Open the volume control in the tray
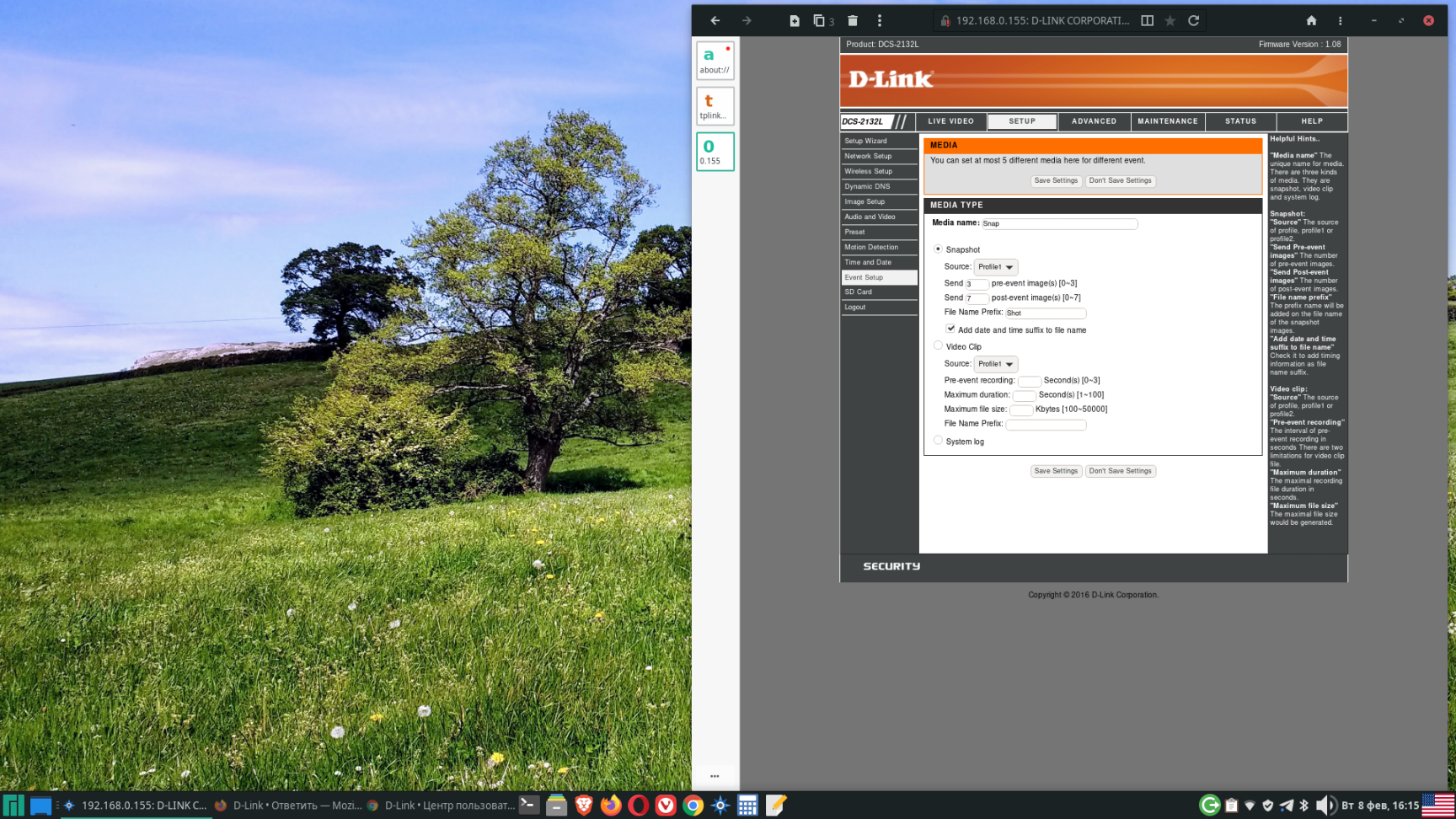The width and height of the screenshot is (1456, 819). [x=1325, y=806]
